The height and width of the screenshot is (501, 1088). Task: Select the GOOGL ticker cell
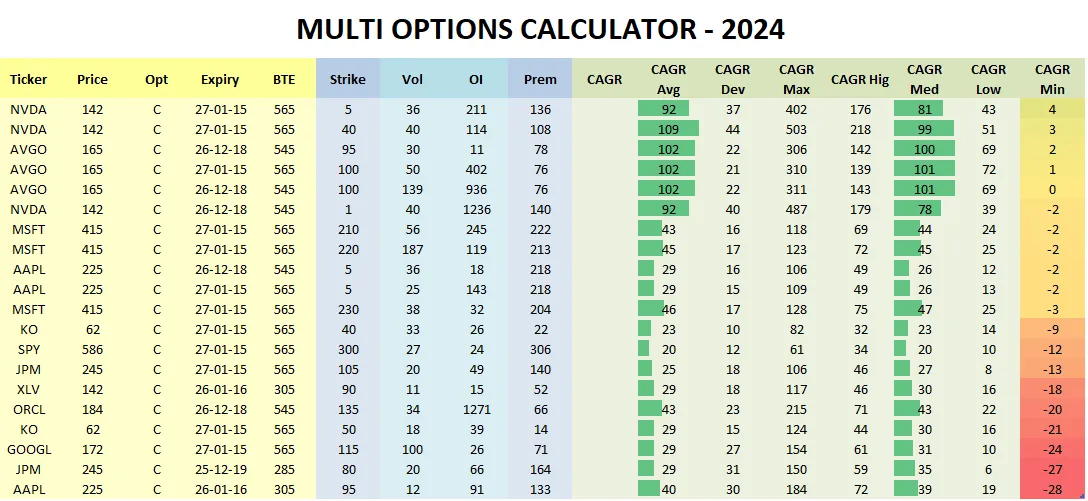29,449
